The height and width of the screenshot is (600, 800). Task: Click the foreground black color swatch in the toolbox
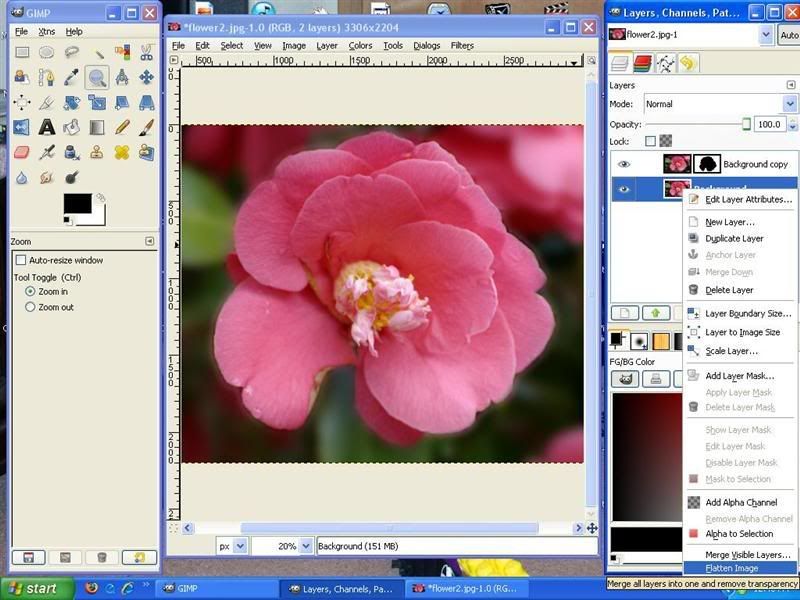pos(78,204)
